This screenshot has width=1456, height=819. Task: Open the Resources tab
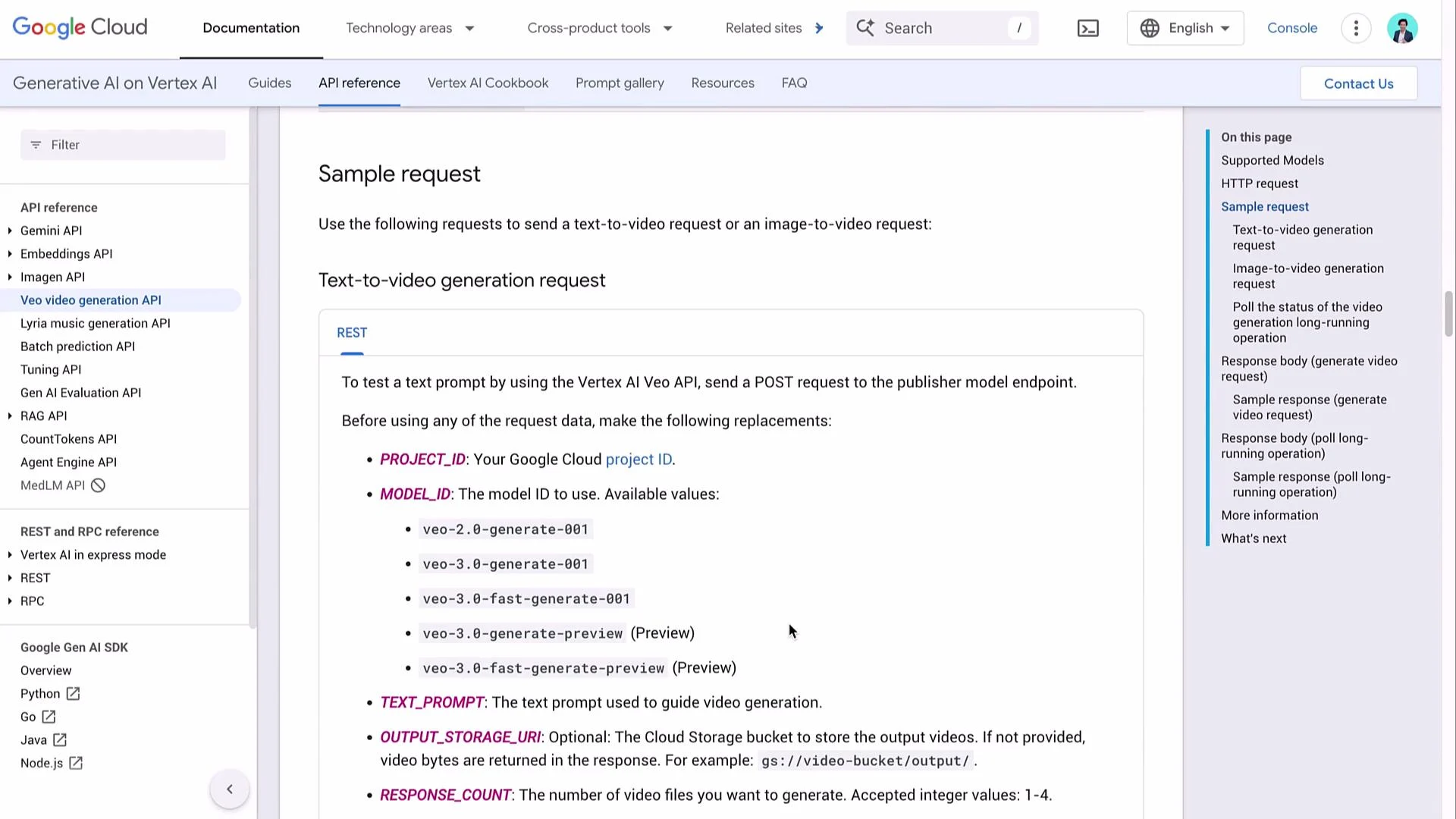[x=723, y=83]
